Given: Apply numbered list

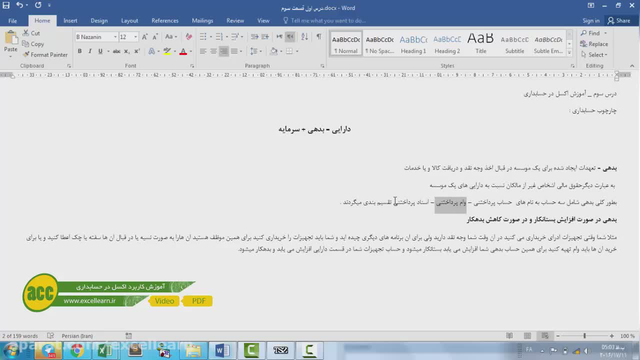Looking at the screenshot, I should click(219, 37).
